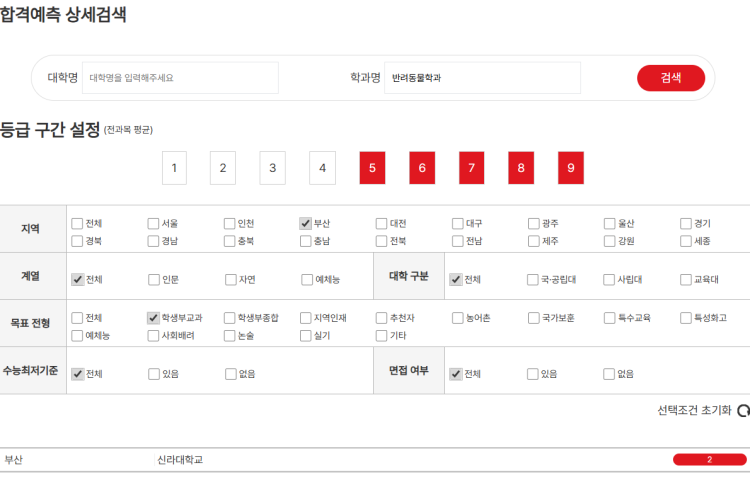Check the 강원 region checkbox
This screenshot has width=750, height=480.
coord(609,241)
